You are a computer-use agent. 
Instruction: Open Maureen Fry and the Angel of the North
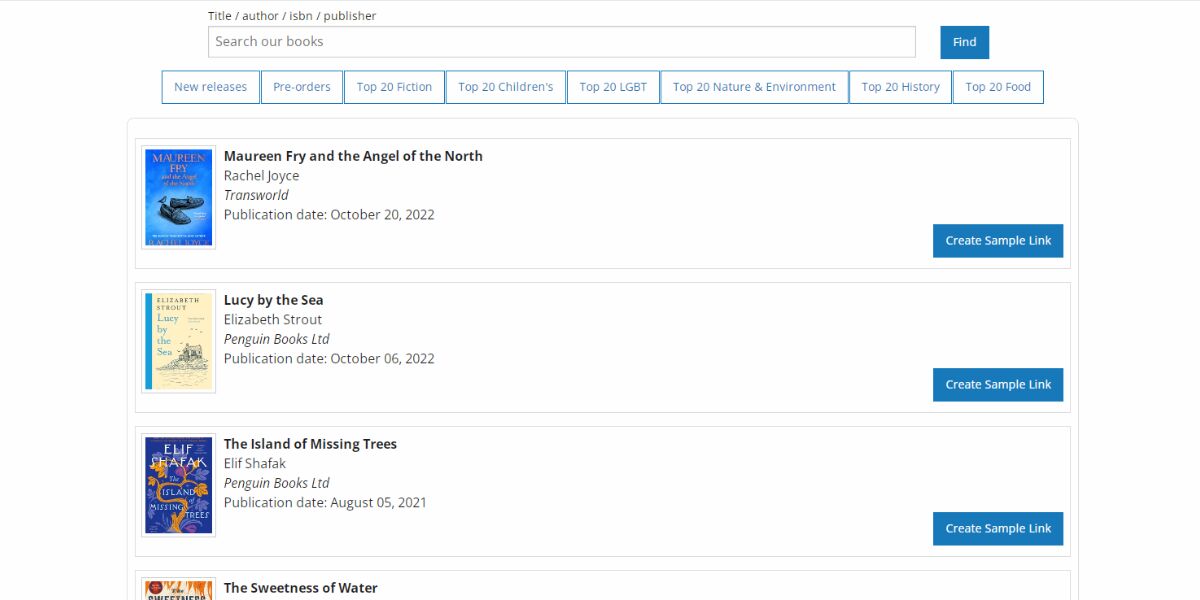coord(352,156)
